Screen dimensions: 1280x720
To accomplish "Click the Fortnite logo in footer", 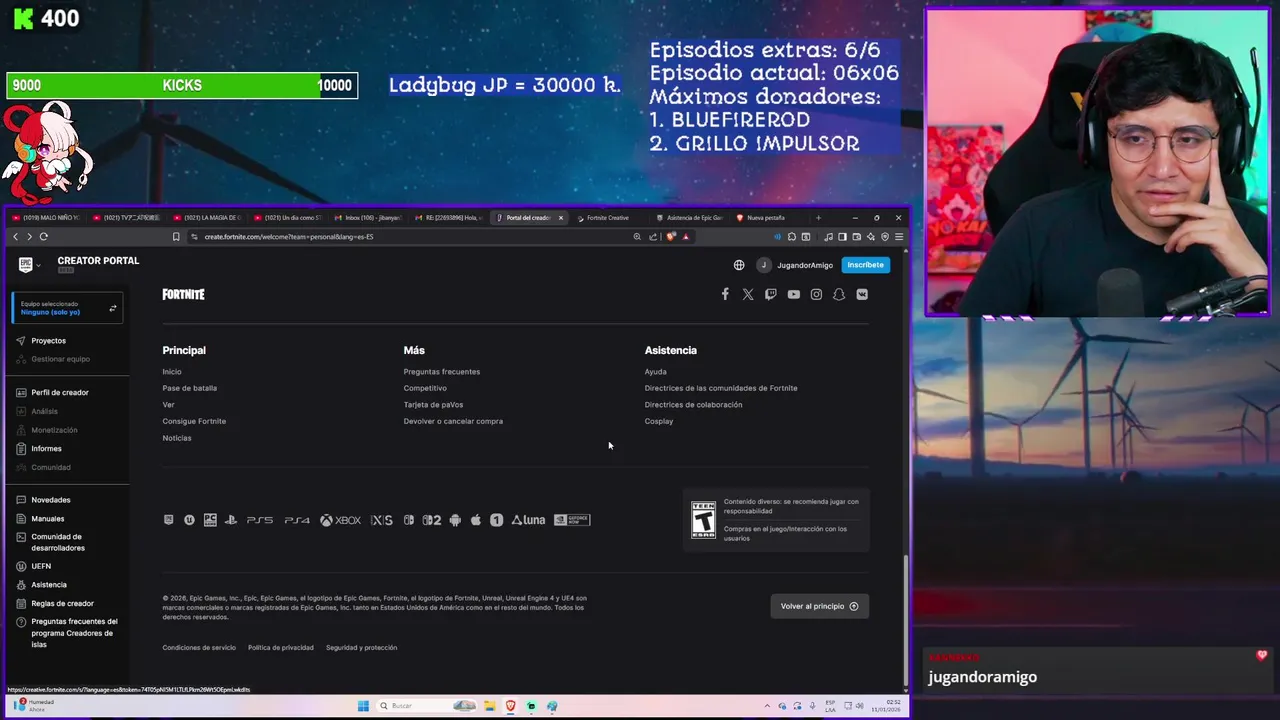I will click(x=183, y=294).
